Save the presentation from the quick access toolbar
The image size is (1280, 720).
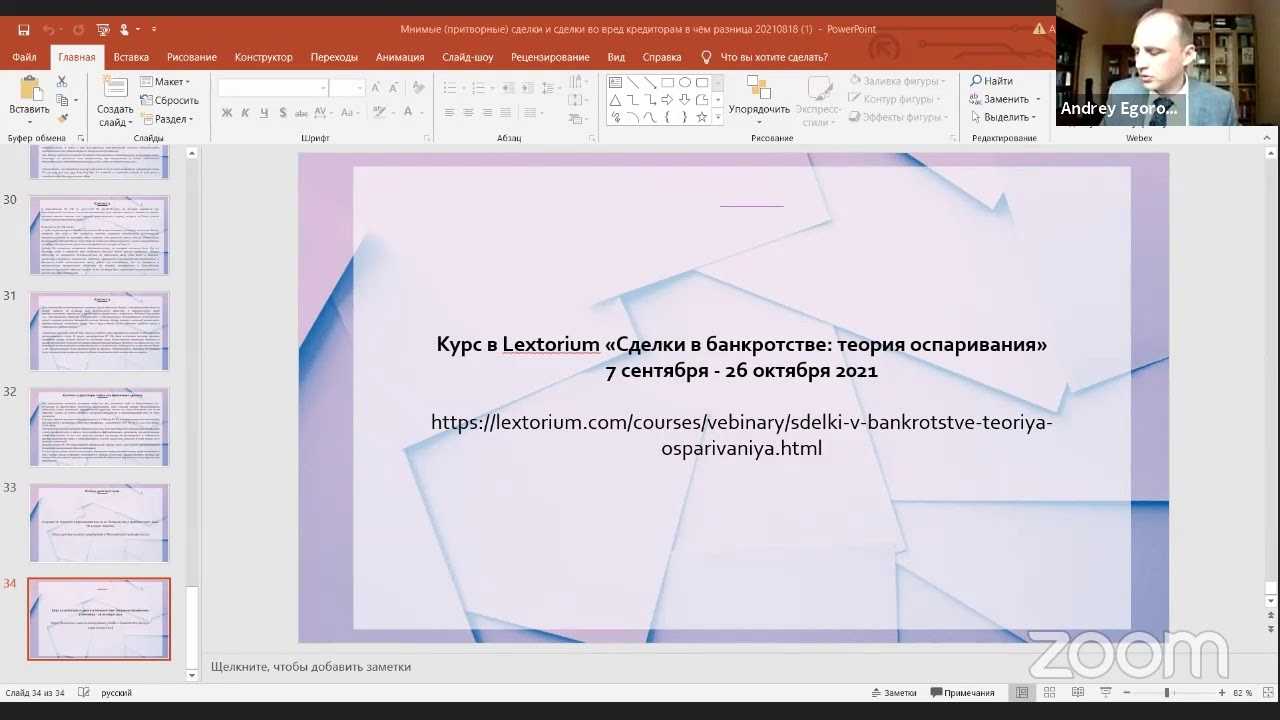[x=24, y=30]
